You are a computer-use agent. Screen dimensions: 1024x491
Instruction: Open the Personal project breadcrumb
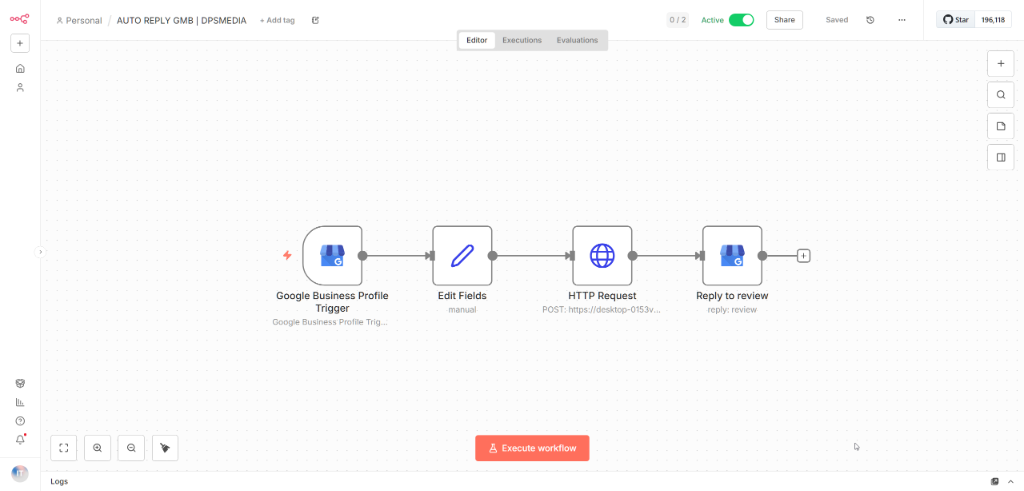pyautogui.click(x=79, y=20)
